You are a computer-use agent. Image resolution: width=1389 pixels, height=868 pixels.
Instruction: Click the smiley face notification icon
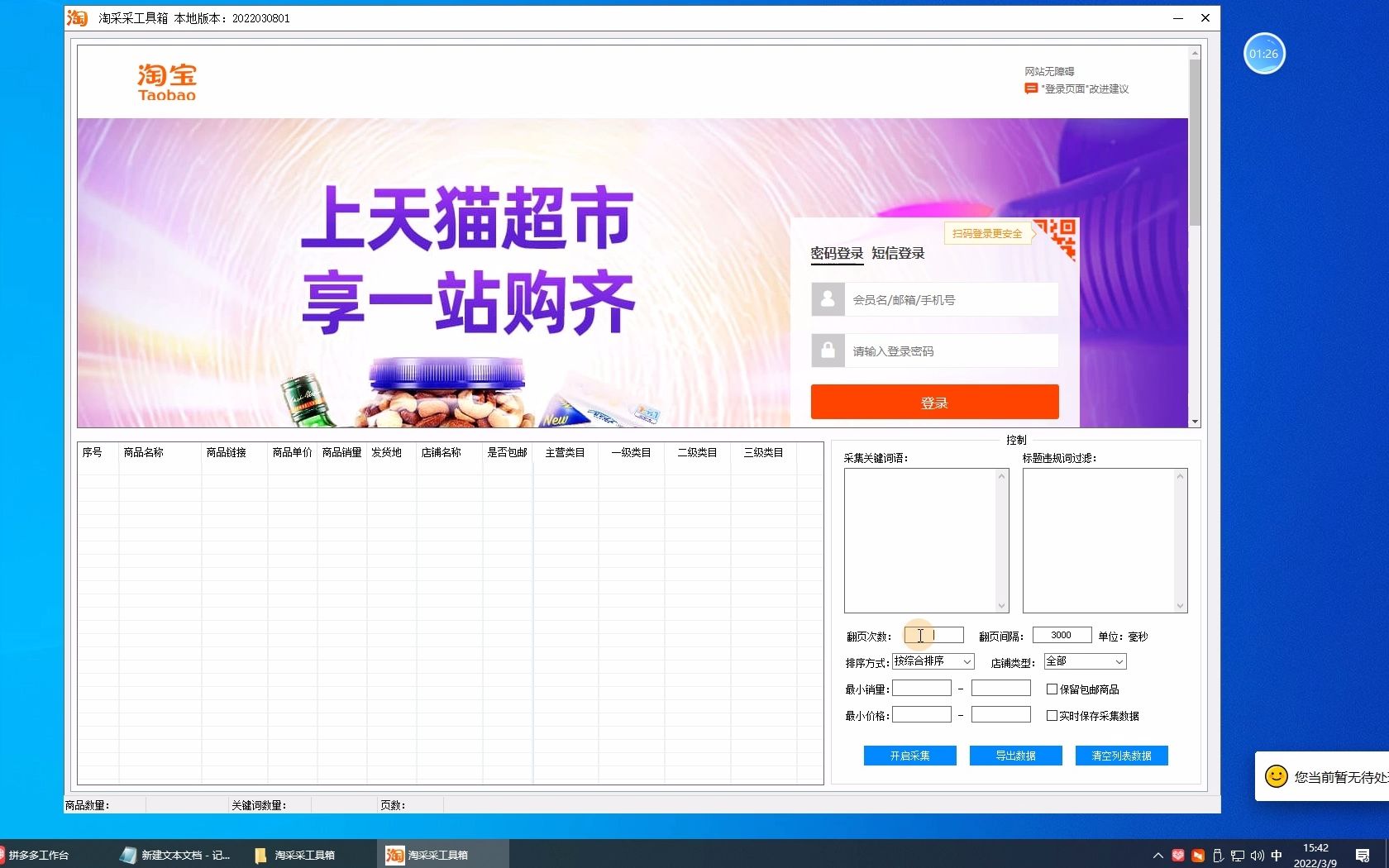pyautogui.click(x=1277, y=776)
